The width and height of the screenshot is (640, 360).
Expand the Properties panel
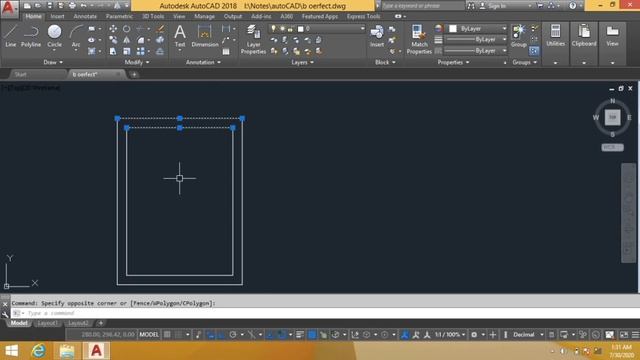coord(453,62)
